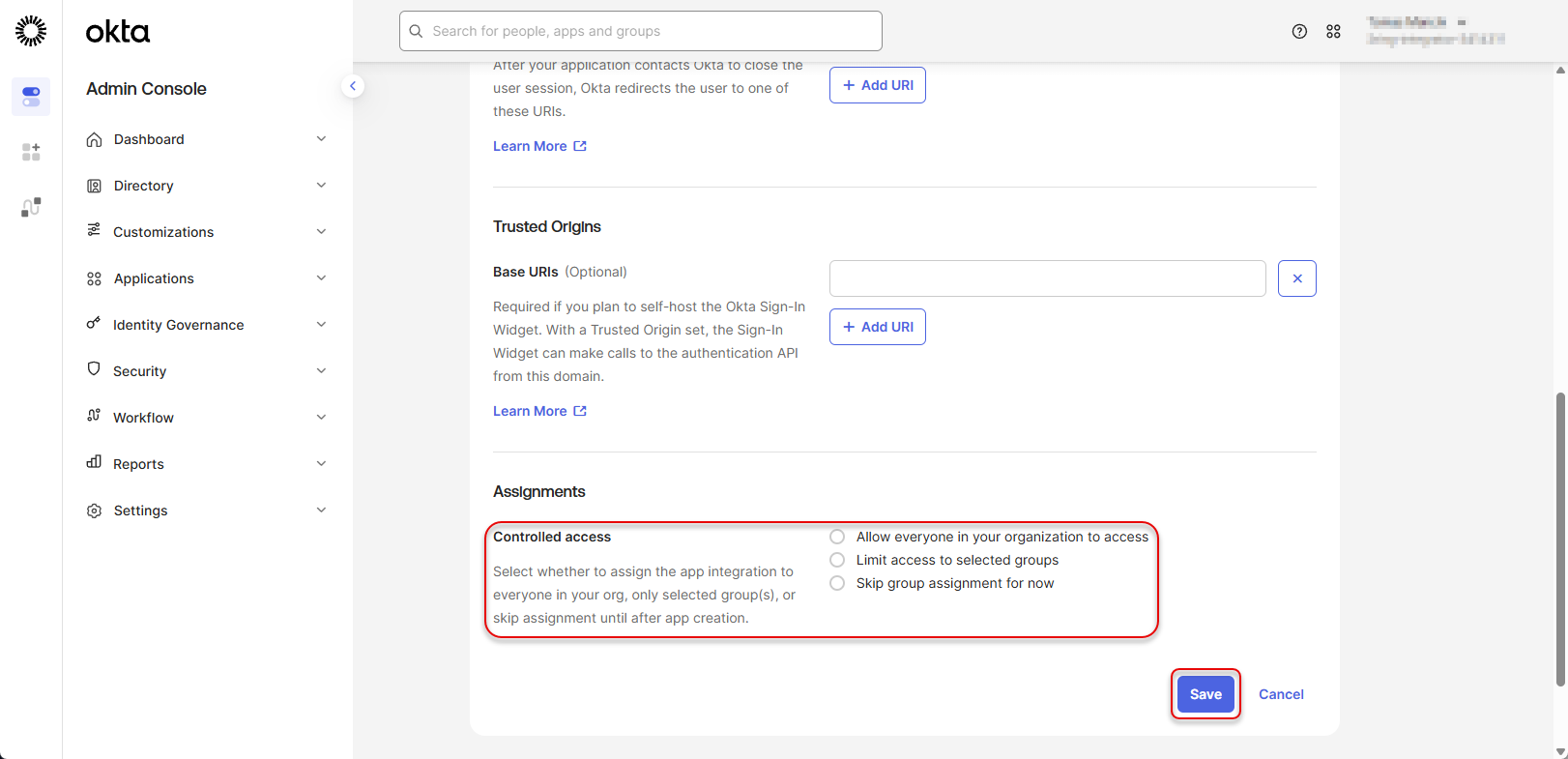1568x759 pixels.
Task: Click the page vertical scrollbar thumb
Action: click(x=1560, y=538)
